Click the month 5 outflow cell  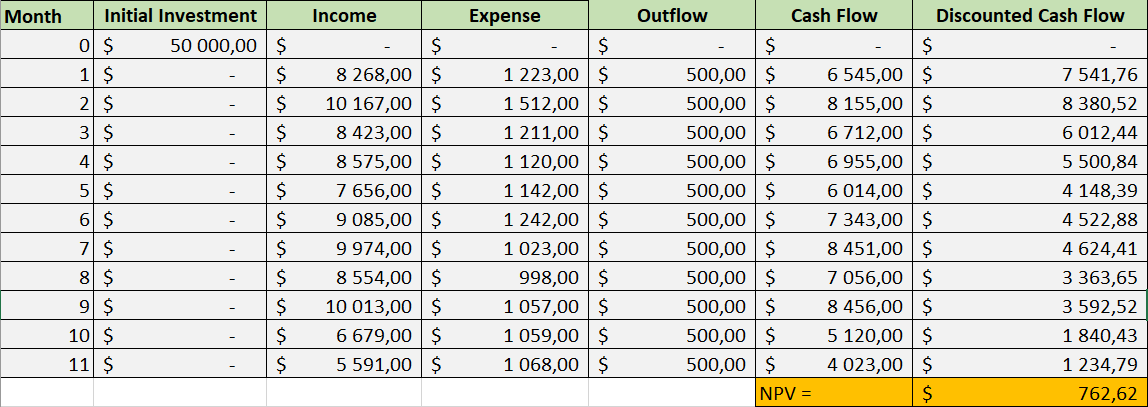tap(672, 190)
